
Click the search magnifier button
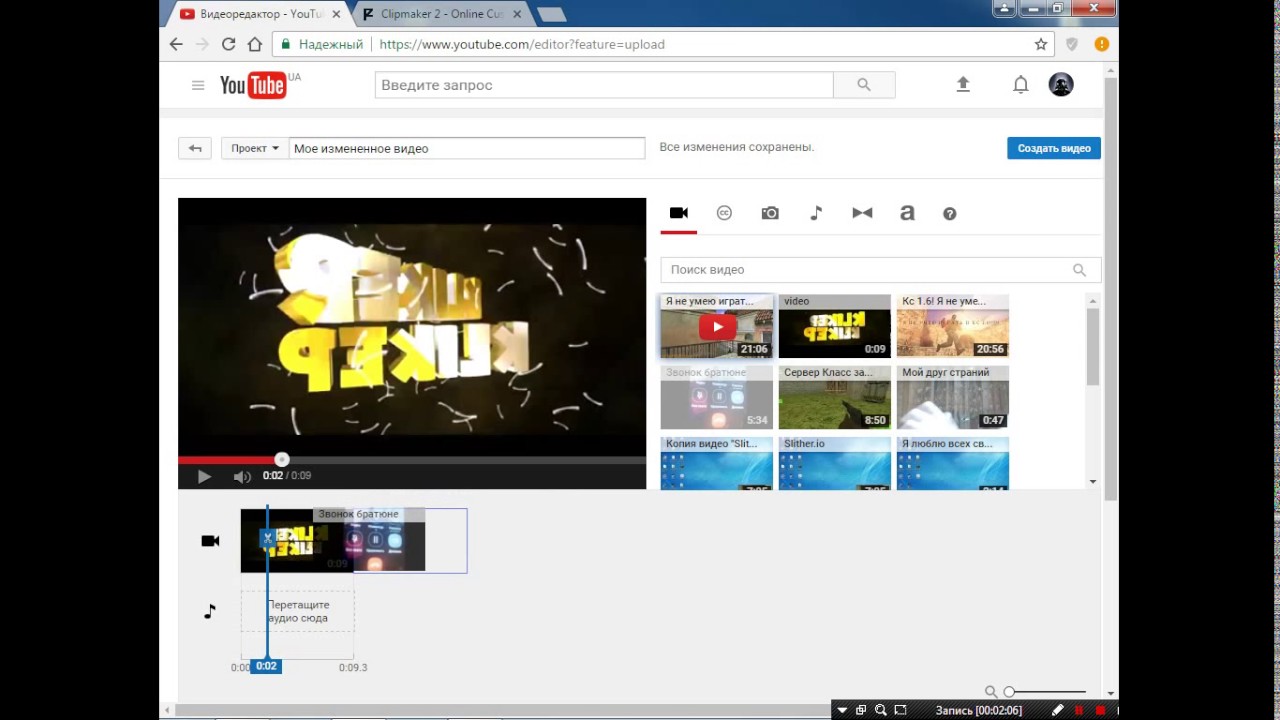[x=864, y=85]
